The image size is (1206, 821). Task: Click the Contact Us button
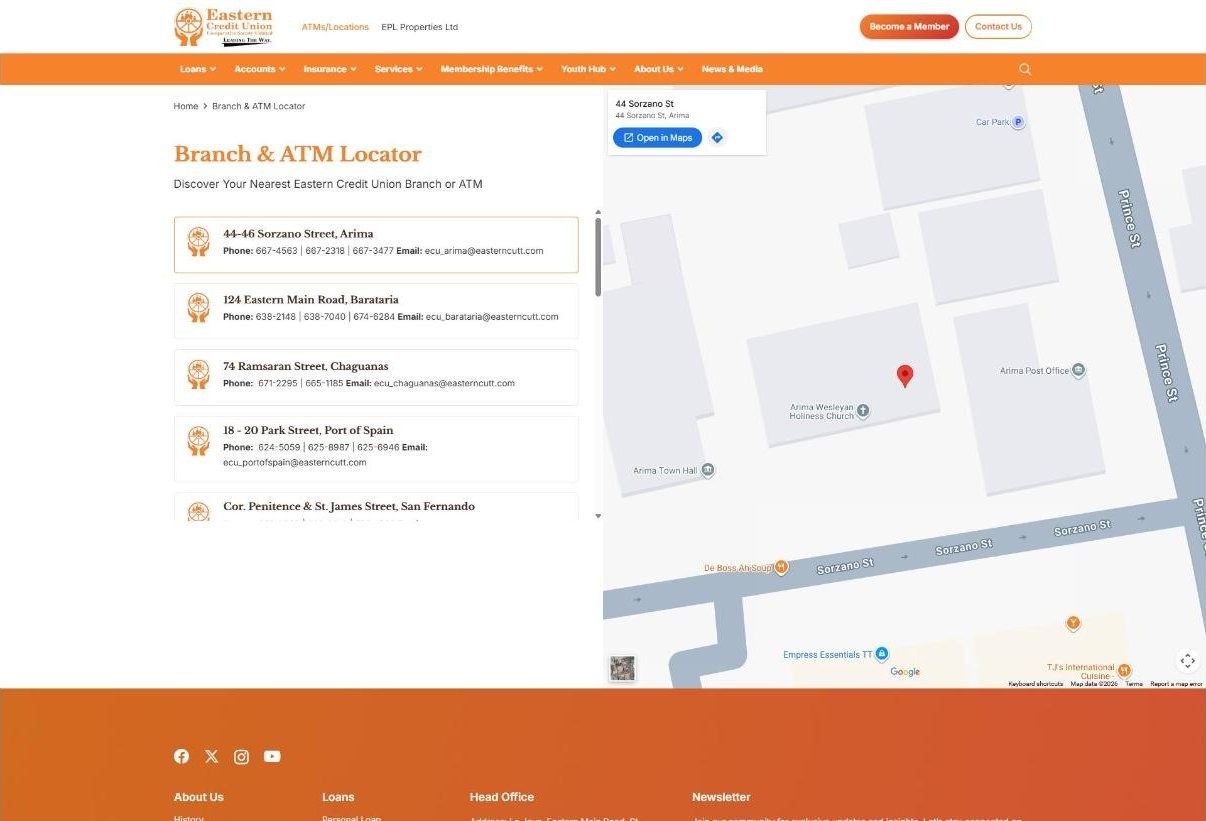[998, 27]
